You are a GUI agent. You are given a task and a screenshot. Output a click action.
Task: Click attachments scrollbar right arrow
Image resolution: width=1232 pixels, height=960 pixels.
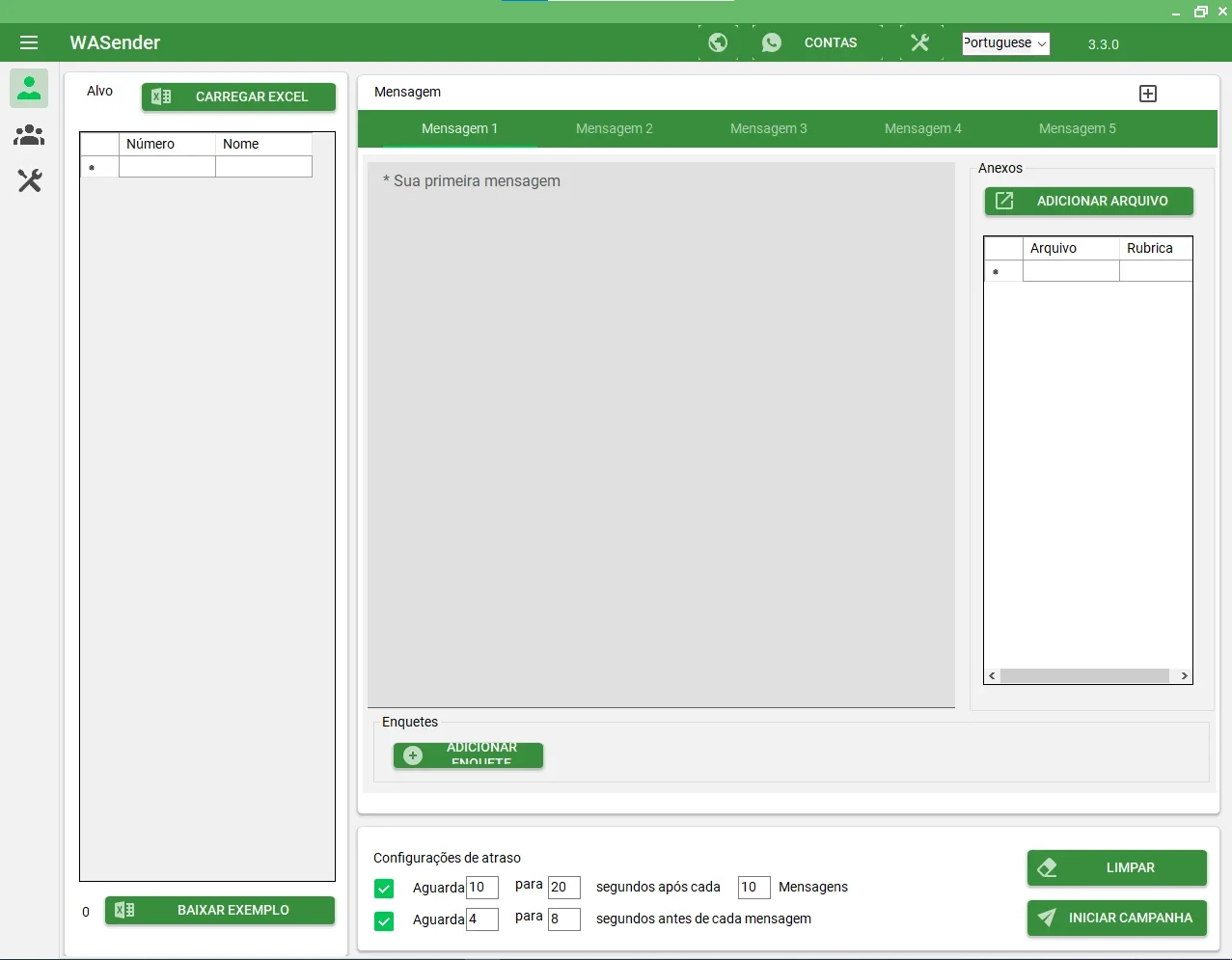click(x=1185, y=676)
